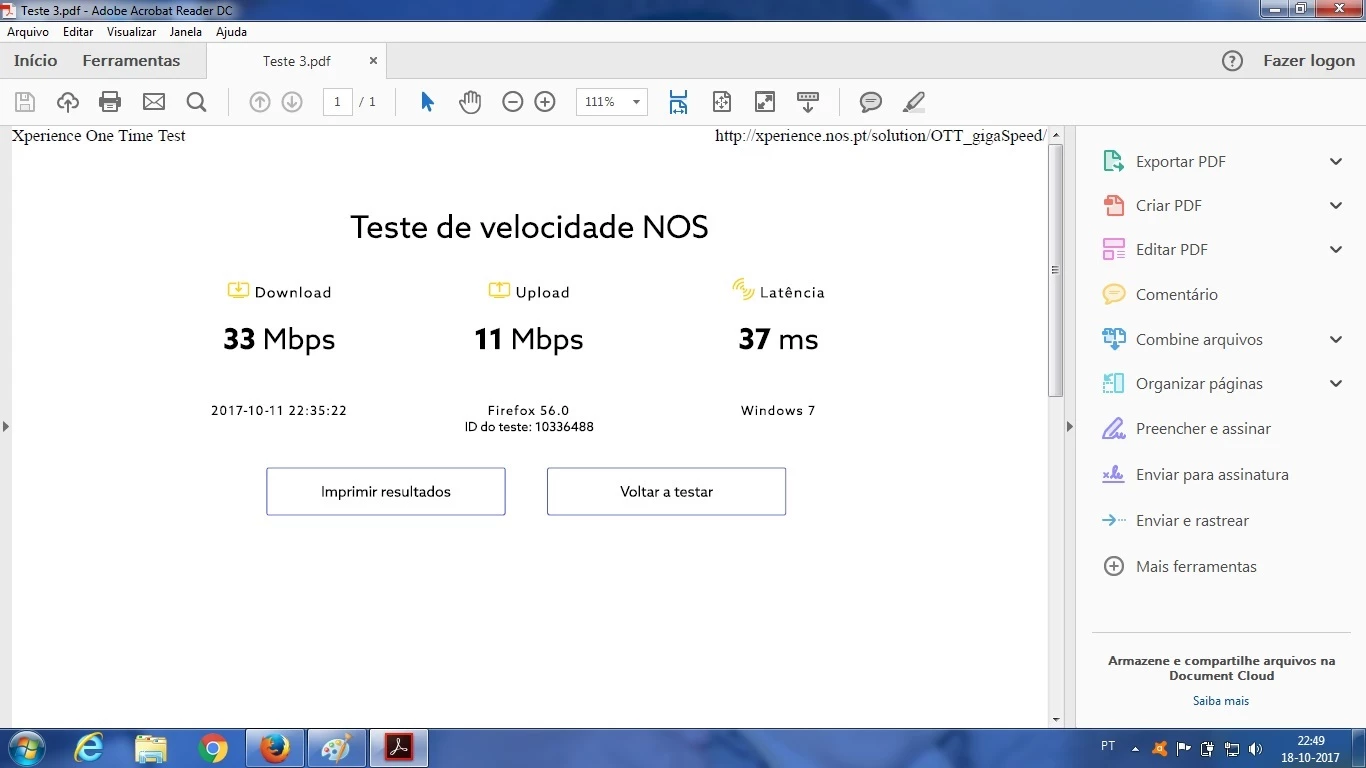1366x768 pixels.
Task: Open the Combine arquivos tool
Action: (x=1182, y=340)
